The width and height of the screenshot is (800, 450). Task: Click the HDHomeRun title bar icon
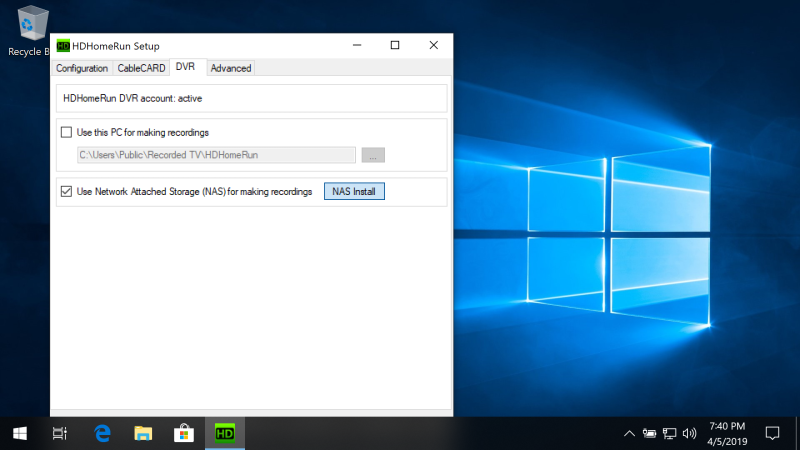click(63, 46)
